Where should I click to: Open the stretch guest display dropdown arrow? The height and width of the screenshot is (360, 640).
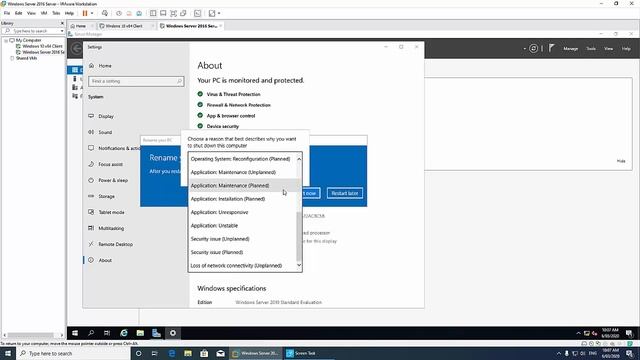pos(219,13)
